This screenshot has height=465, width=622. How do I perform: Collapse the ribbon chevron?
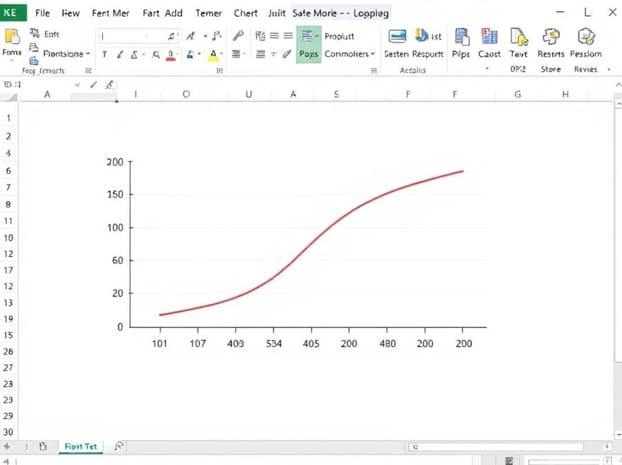coord(618,85)
